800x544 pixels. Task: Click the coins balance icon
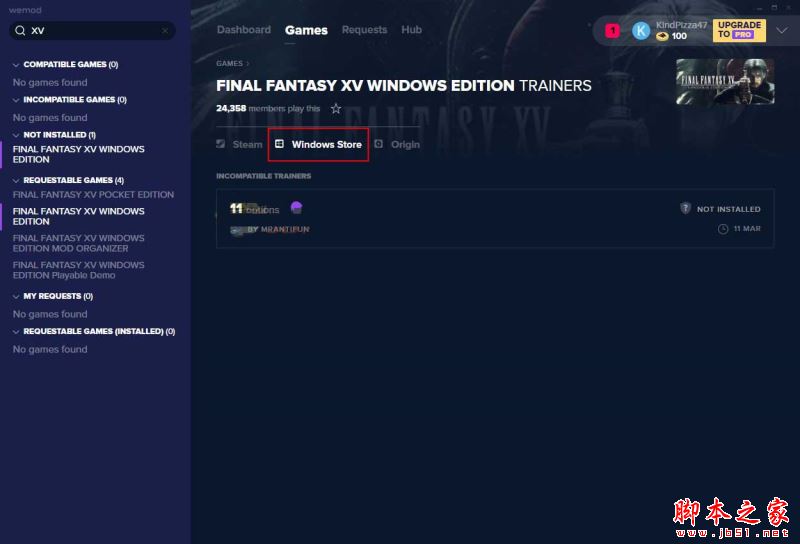(x=662, y=36)
